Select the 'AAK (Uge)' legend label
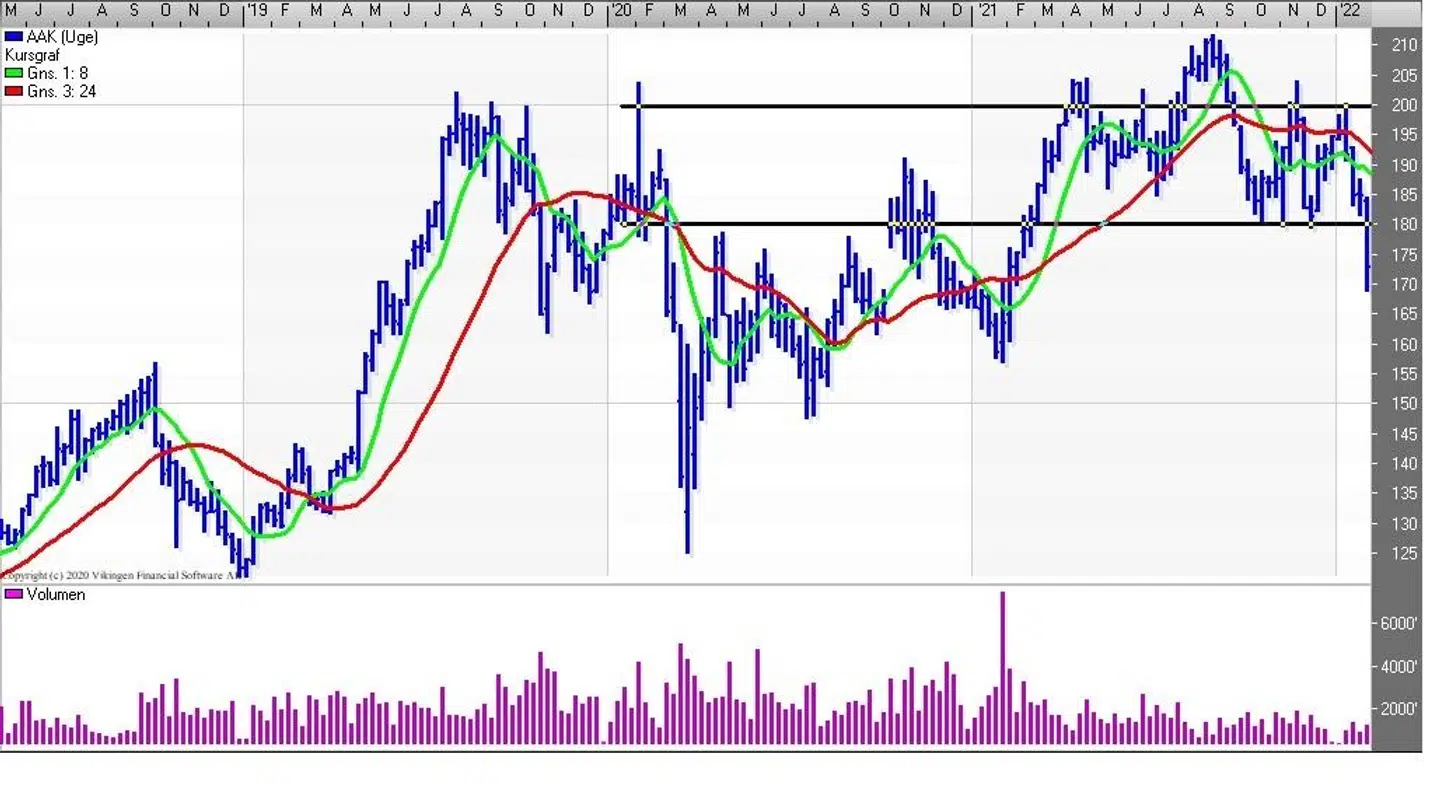 point(62,37)
